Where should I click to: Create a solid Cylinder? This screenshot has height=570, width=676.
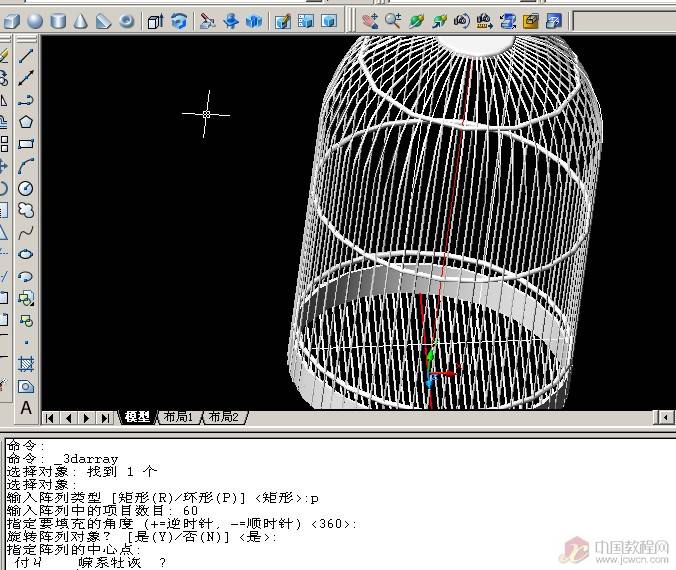point(58,20)
